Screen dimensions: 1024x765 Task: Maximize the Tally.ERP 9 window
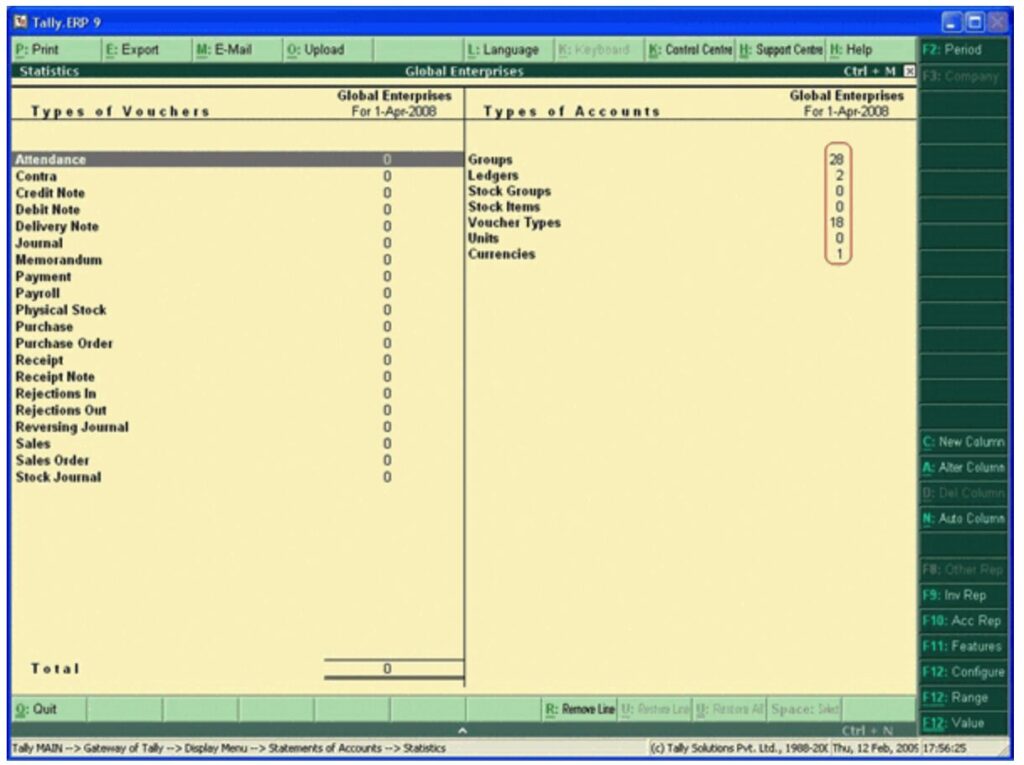click(974, 23)
